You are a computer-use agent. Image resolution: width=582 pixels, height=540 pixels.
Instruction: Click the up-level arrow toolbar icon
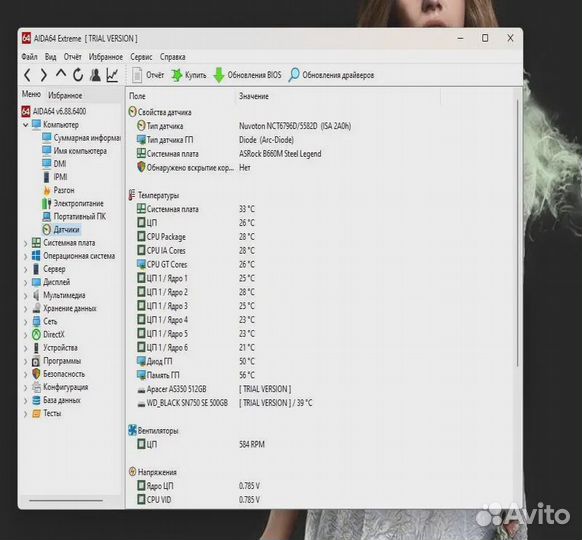[61, 74]
